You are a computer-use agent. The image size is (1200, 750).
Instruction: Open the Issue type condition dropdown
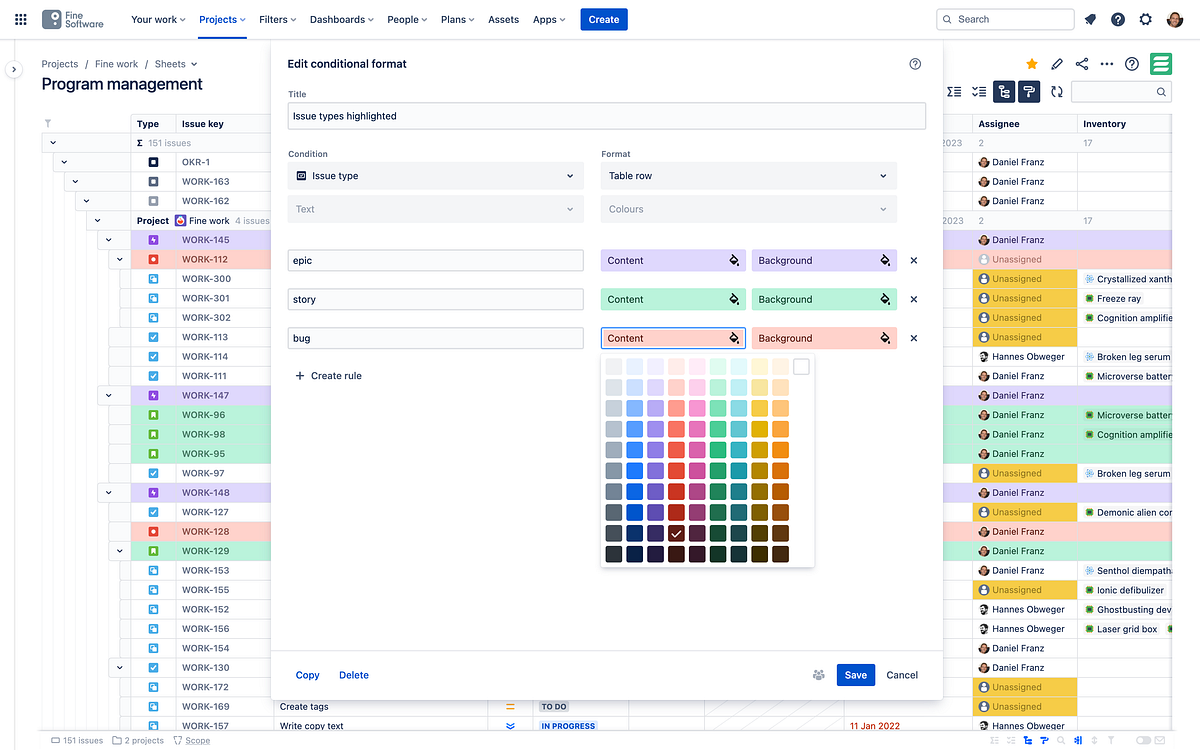(x=435, y=175)
